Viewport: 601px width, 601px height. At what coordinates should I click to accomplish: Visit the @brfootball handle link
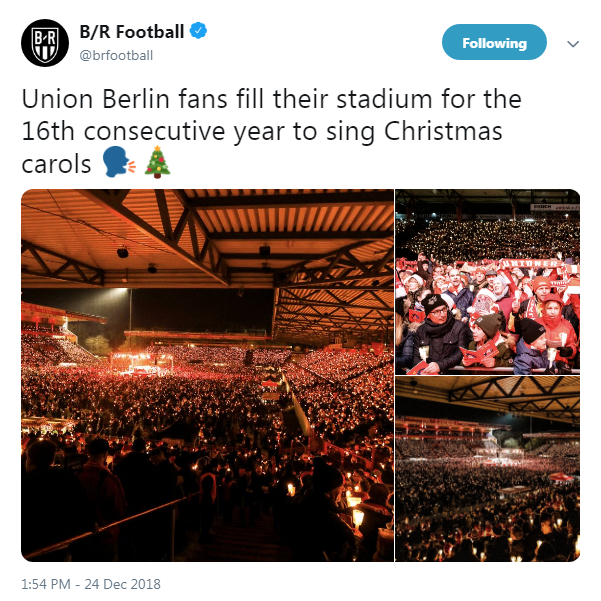116,55
